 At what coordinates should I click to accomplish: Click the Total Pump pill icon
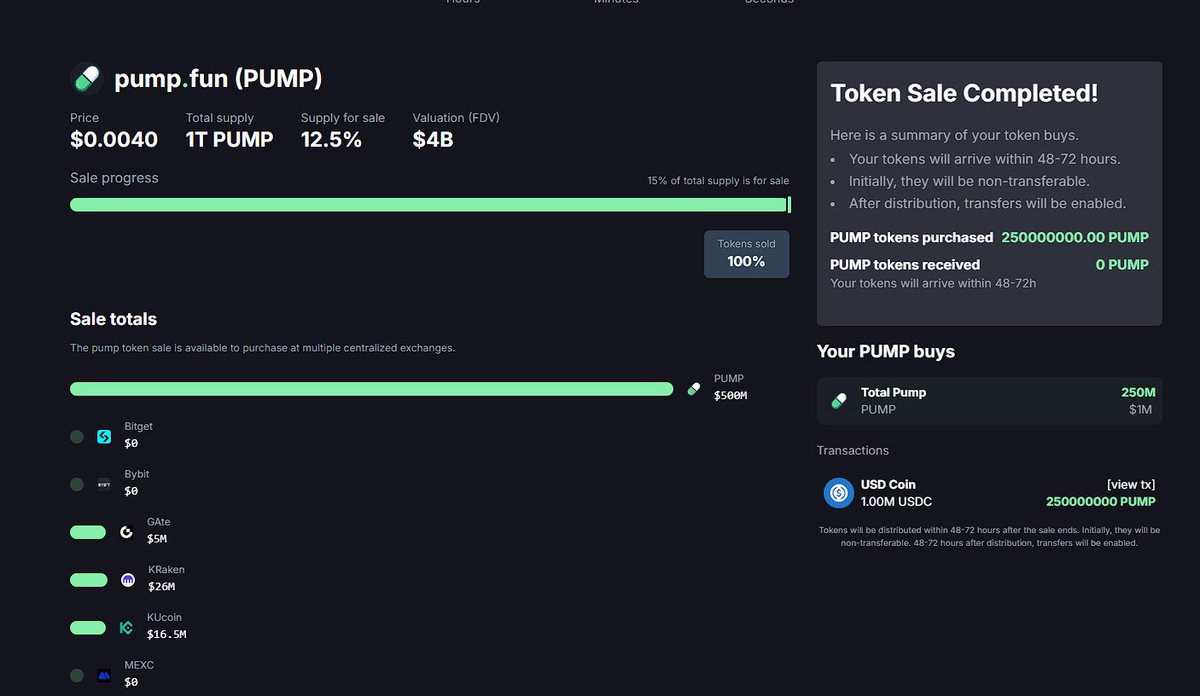(x=838, y=399)
